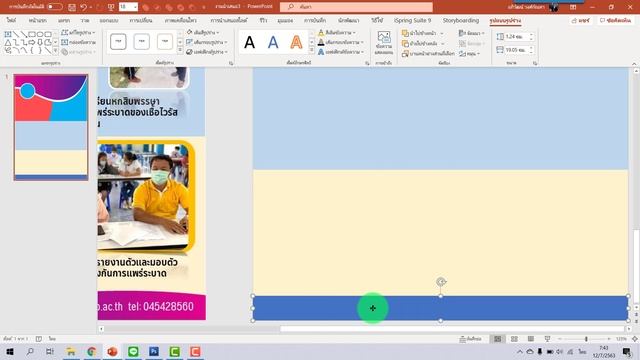Click the Share button
Viewport: 640px width, 360px height.
pos(580,20)
